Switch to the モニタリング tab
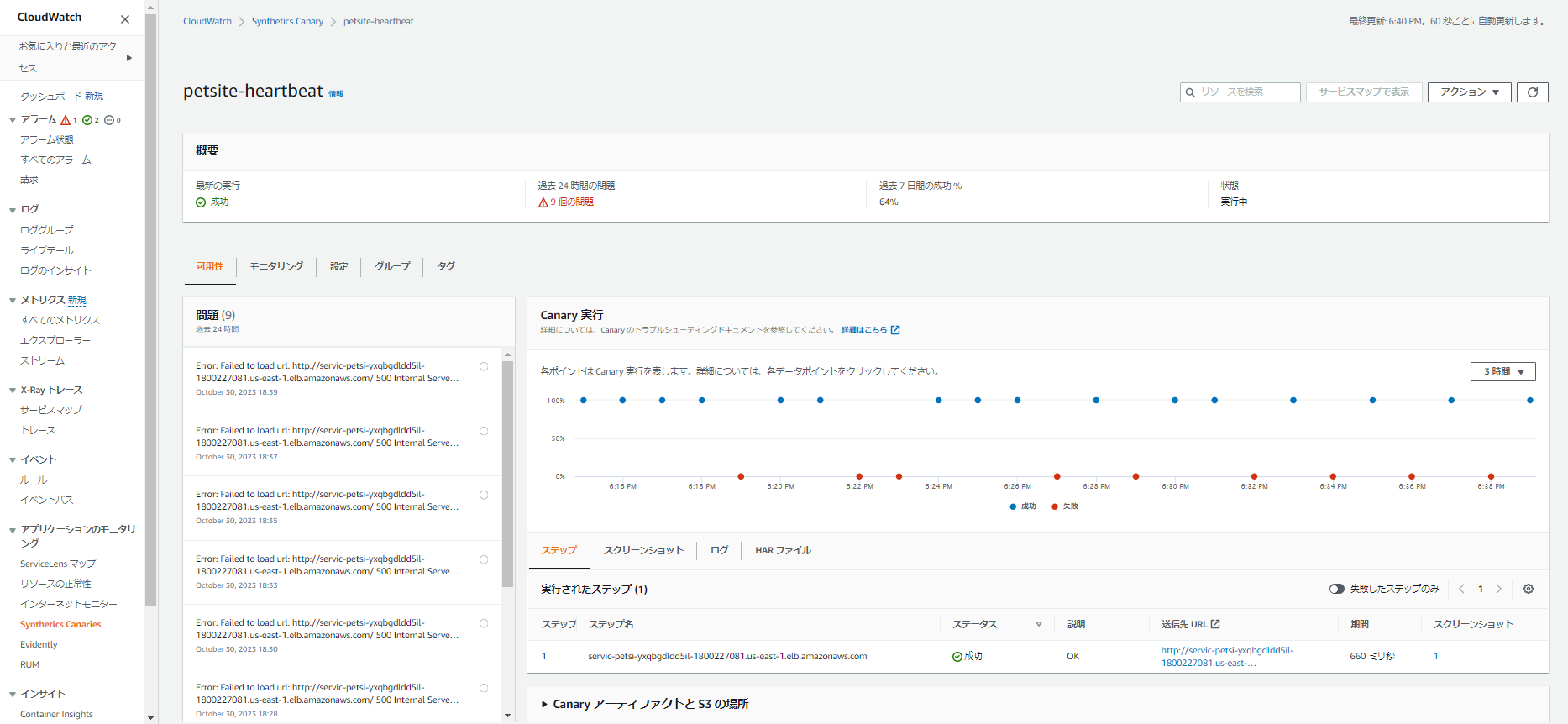 pos(276,266)
